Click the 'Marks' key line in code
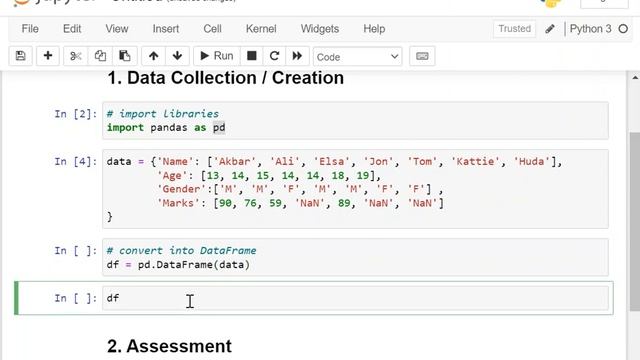Image resolution: width=640 pixels, height=360 pixels. click(300, 203)
